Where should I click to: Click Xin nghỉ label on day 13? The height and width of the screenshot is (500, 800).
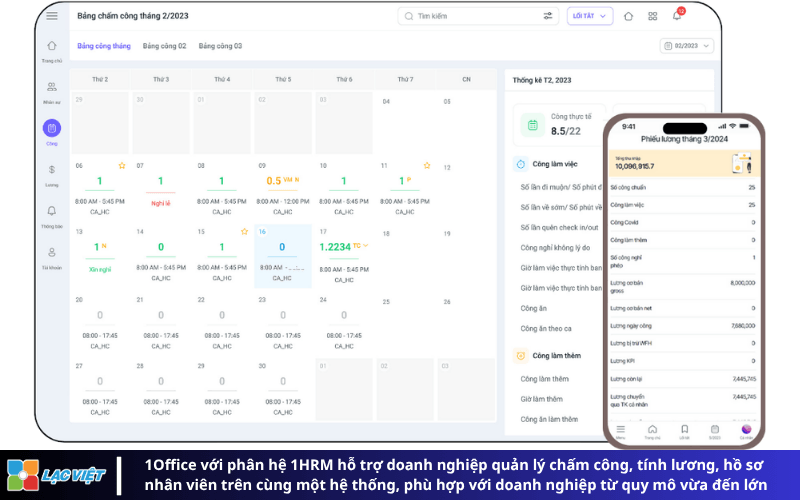[x=100, y=269]
